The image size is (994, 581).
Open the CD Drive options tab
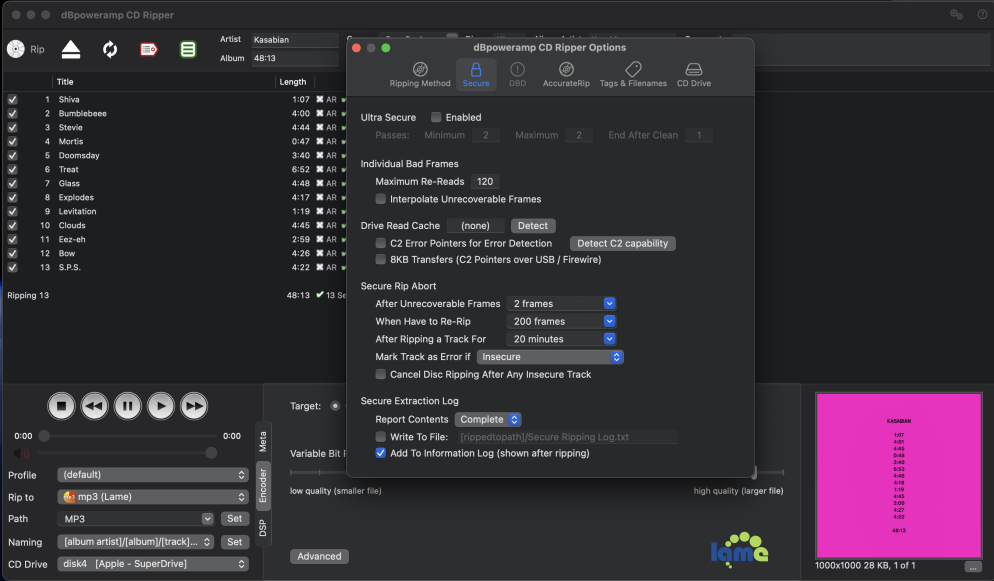click(x=693, y=74)
